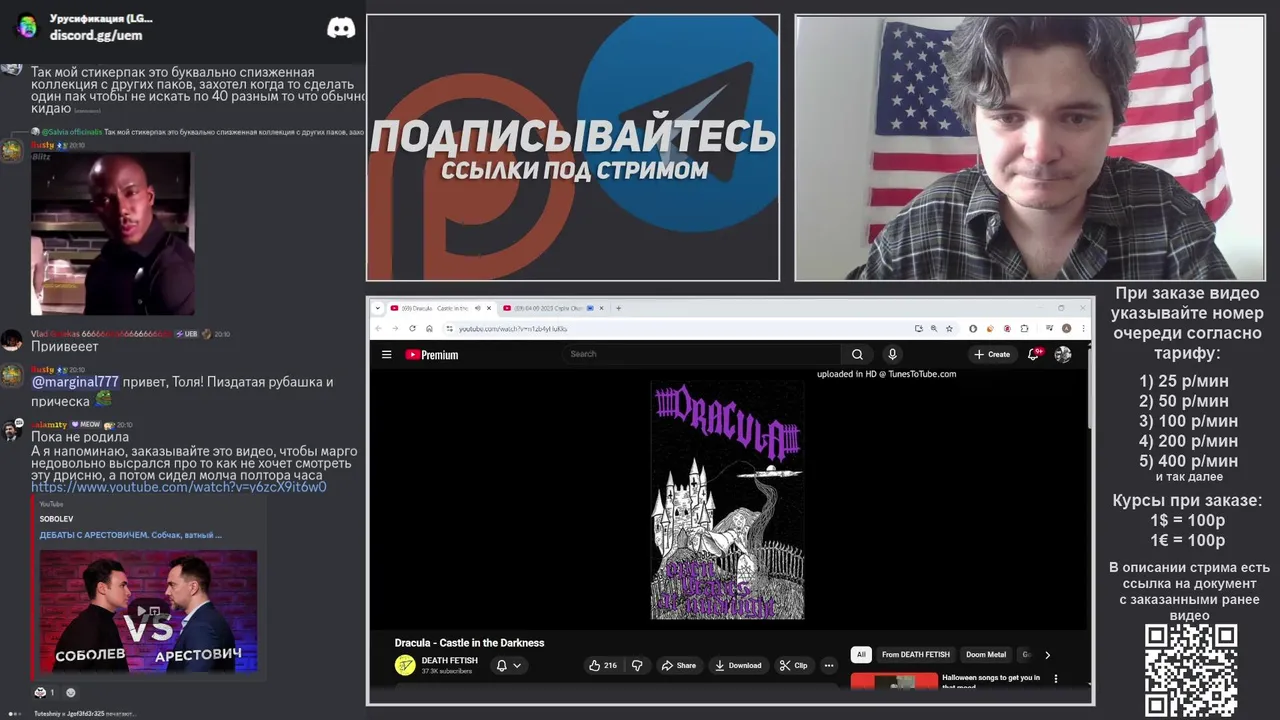Click the @marginal777 mention in chat

coord(75,382)
